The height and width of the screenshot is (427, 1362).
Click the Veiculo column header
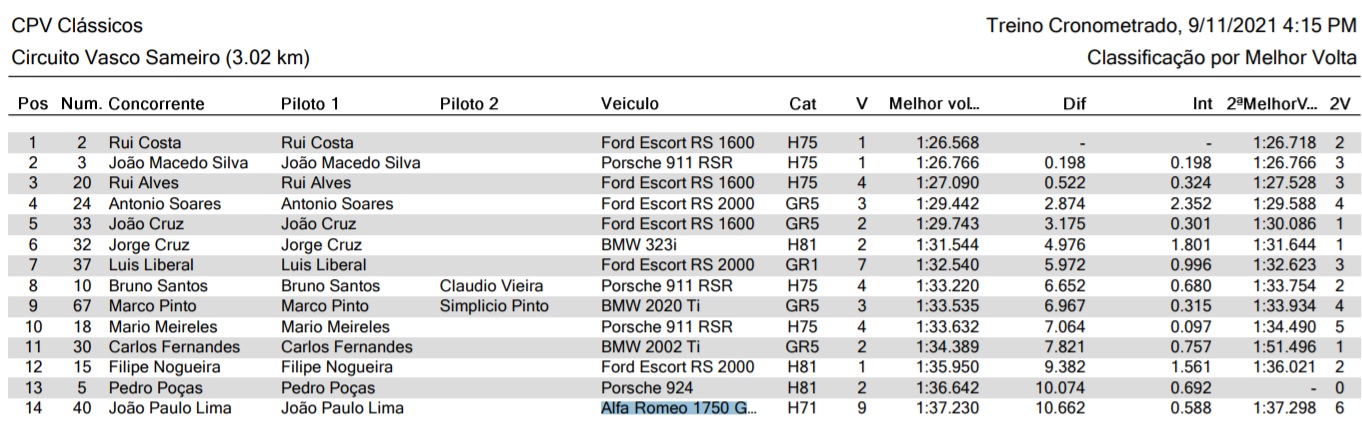tap(629, 104)
